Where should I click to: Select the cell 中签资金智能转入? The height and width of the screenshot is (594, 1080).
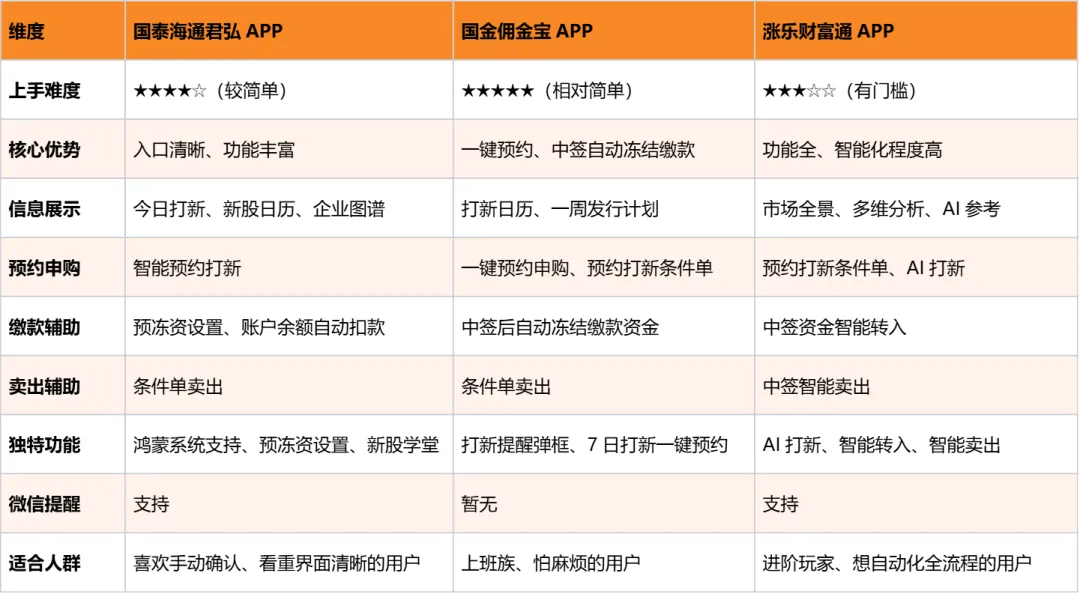pos(916,327)
